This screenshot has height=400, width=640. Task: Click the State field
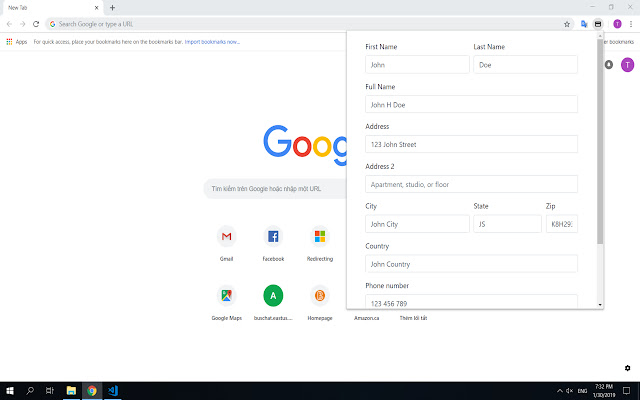(507, 224)
